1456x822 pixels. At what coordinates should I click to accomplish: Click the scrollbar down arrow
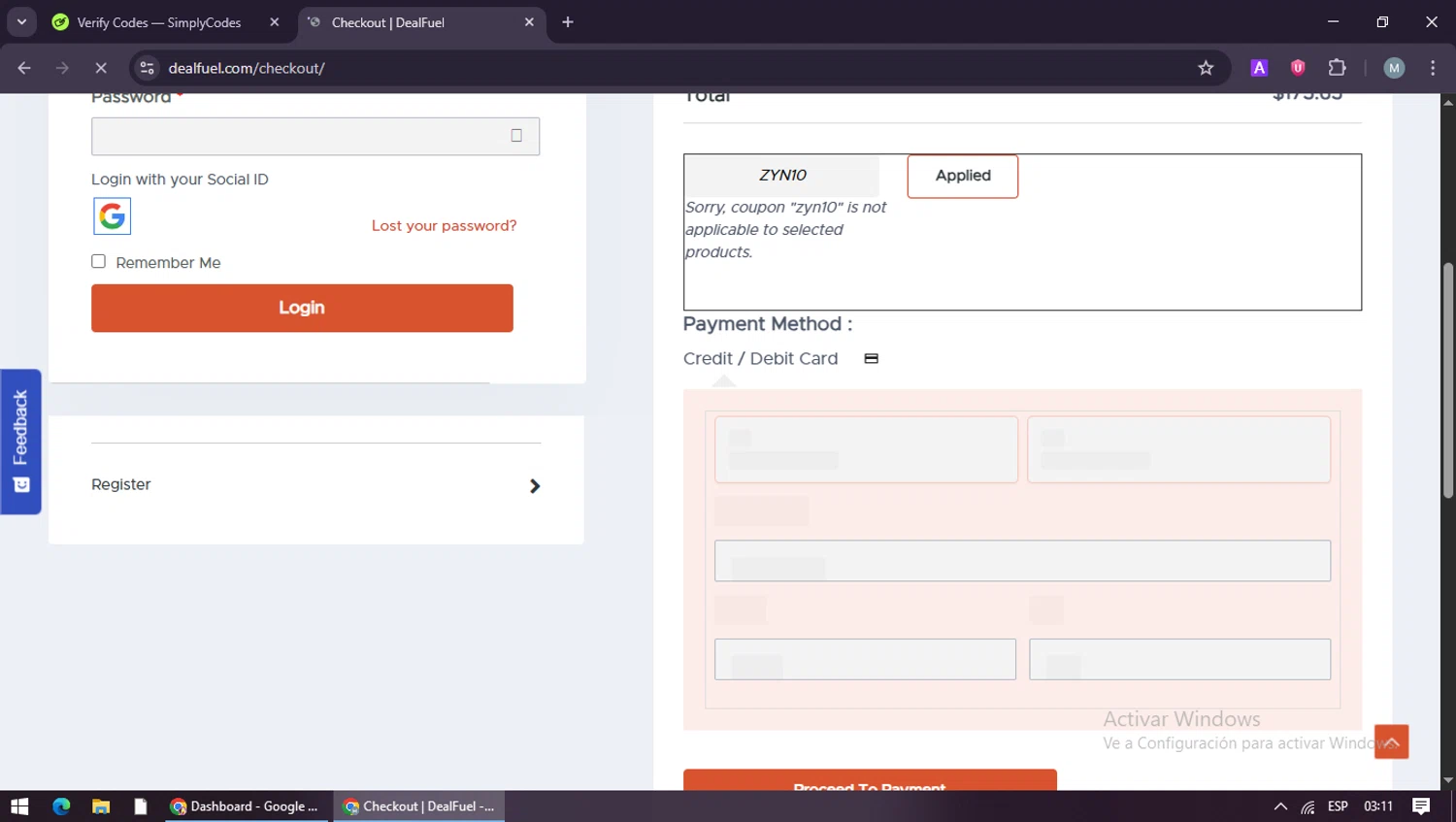tap(1448, 780)
